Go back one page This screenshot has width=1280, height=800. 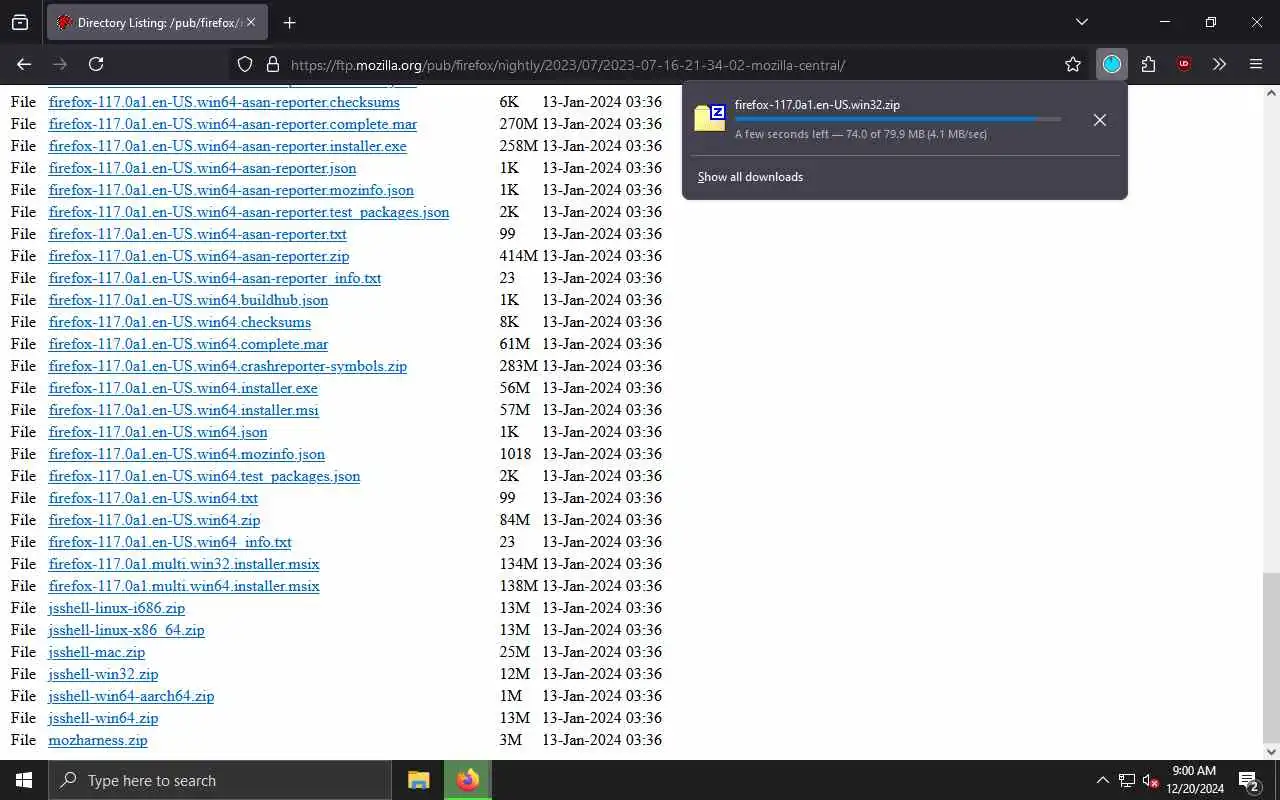coord(24,64)
